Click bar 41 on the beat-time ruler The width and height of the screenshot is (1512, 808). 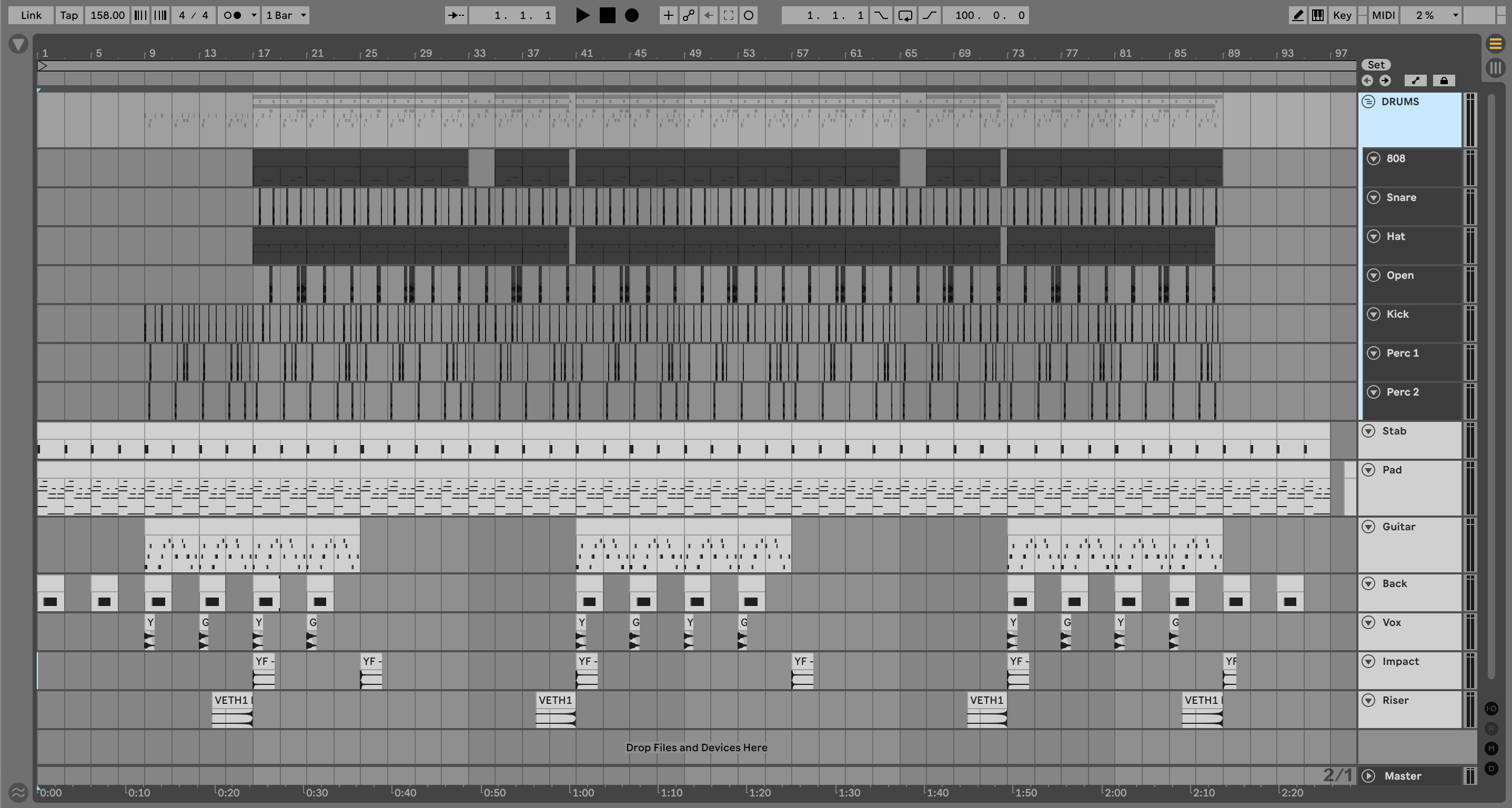click(x=587, y=54)
